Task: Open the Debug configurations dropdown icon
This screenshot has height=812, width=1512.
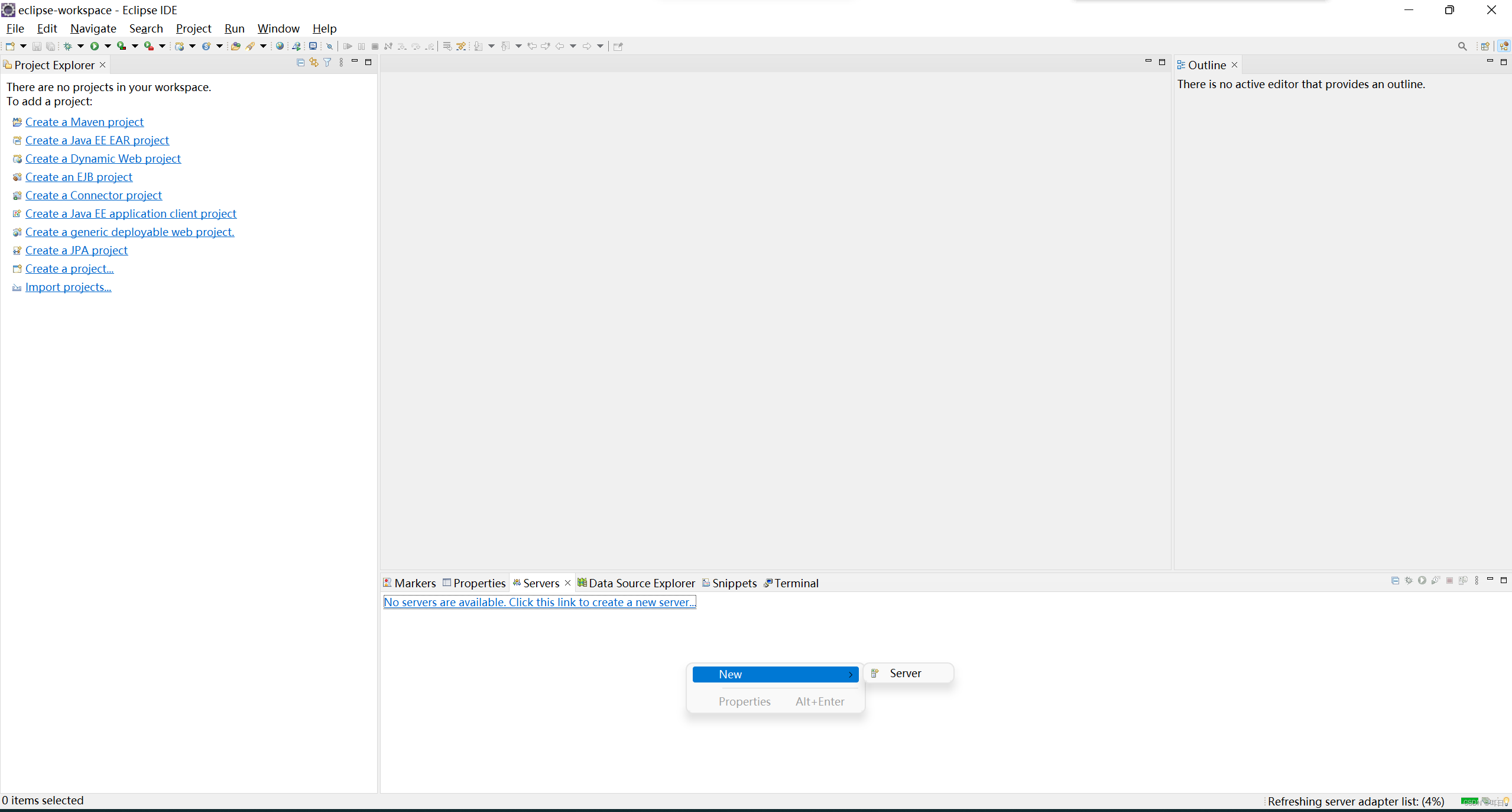Action: pyautogui.click(x=81, y=46)
